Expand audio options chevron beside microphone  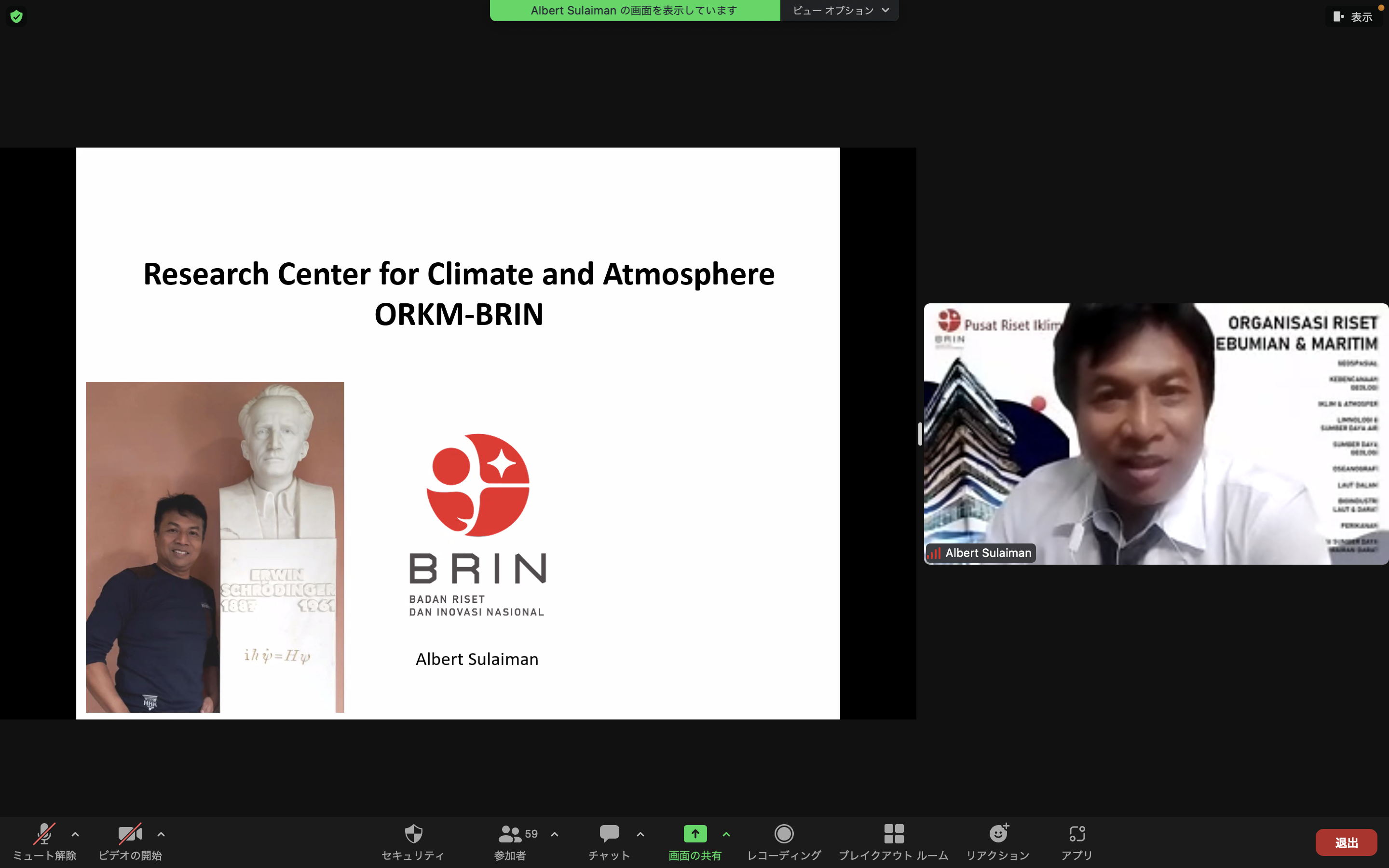[x=75, y=834]
